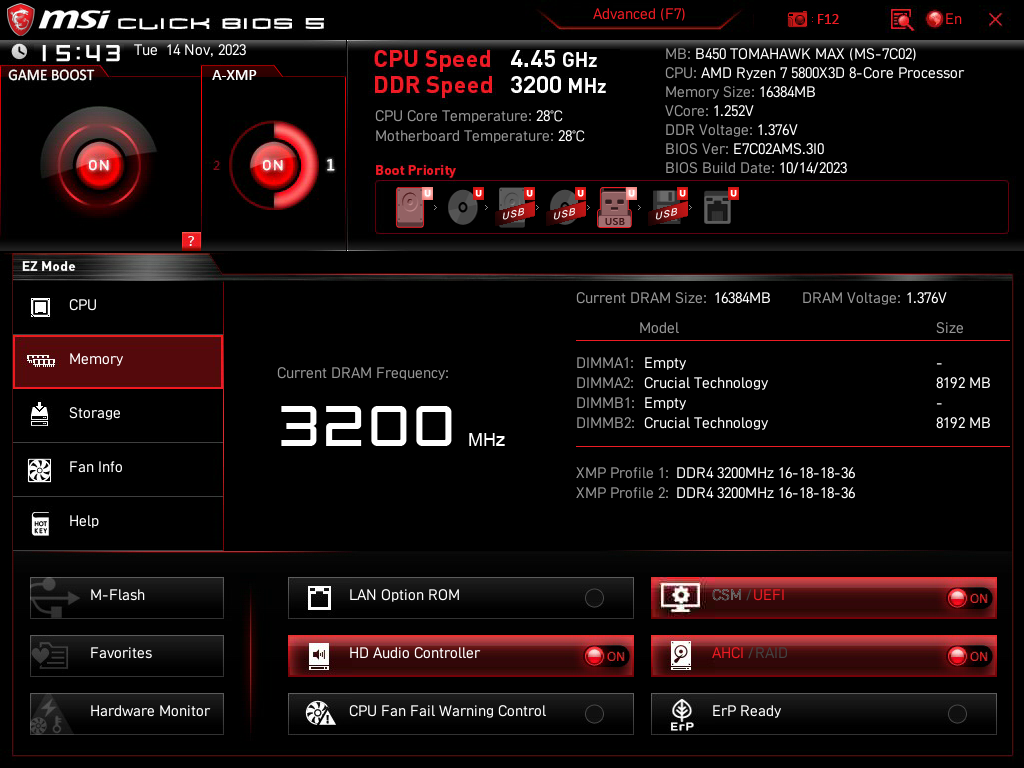Click the ErP leaf icon
1024x768 pixels.
click(682, 715)
